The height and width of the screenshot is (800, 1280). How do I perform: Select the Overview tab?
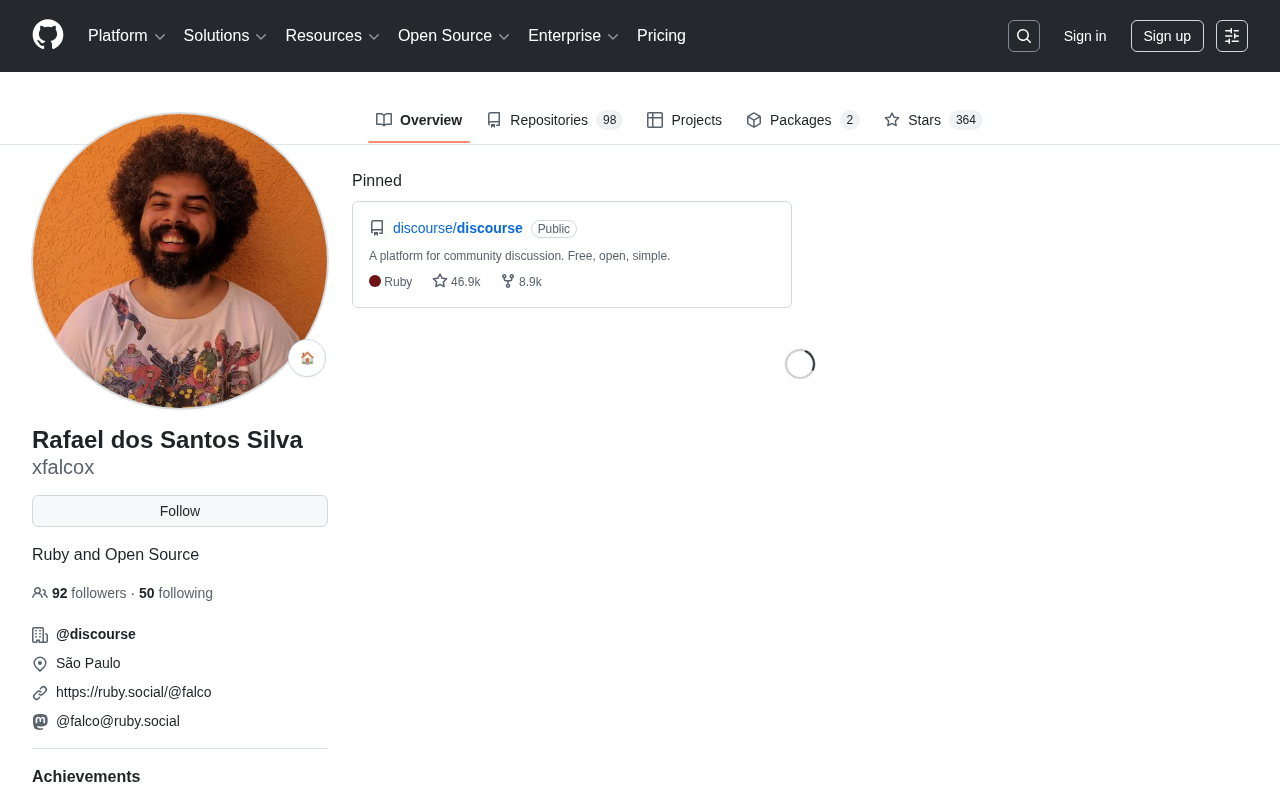(x=419, y=120)
